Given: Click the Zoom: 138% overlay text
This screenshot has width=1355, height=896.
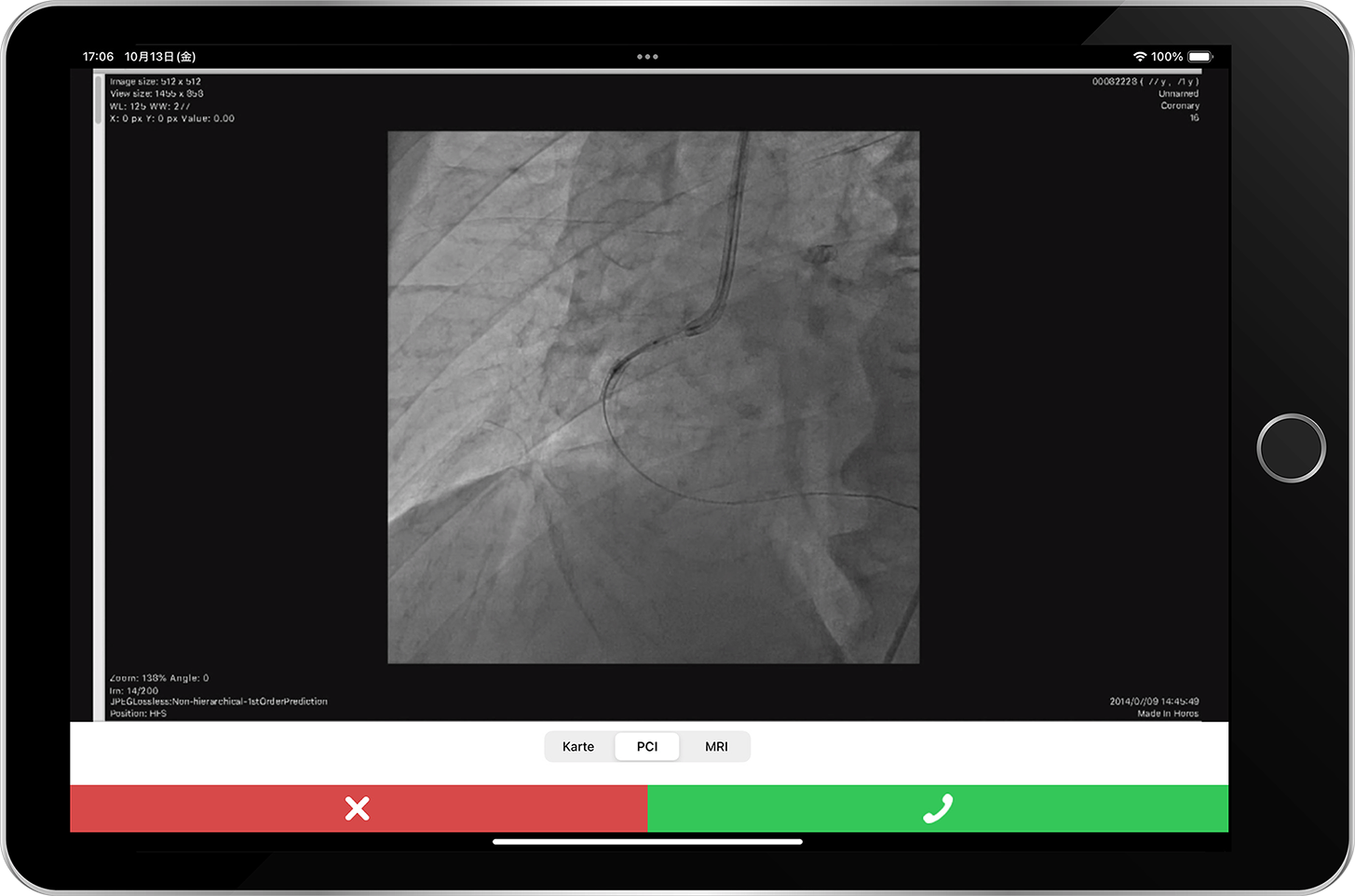Looking at the screenshot, I should pos(159,678).
